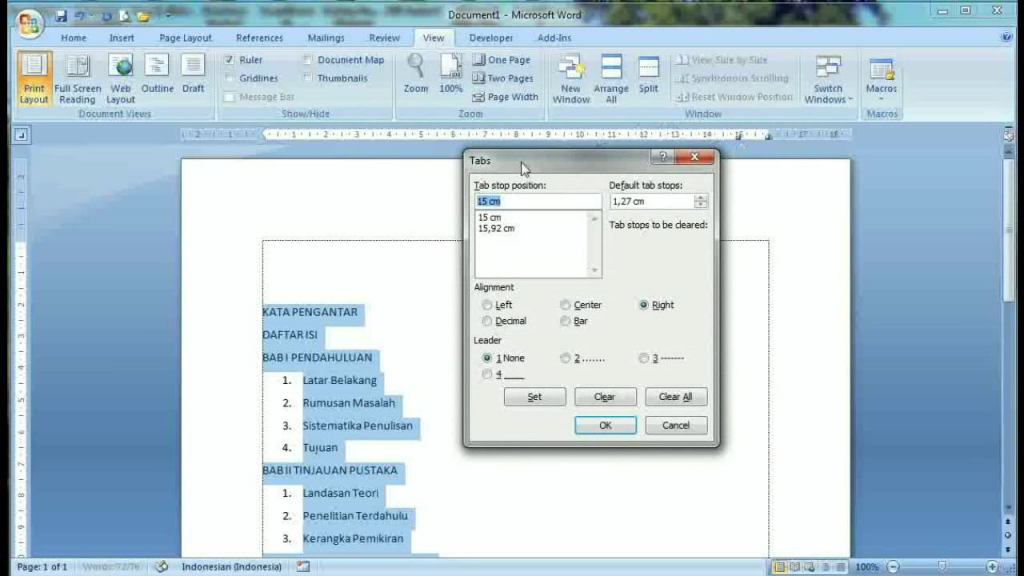Choose leader option 2 dotted line

pyautogui.click(x=566, y=358)
